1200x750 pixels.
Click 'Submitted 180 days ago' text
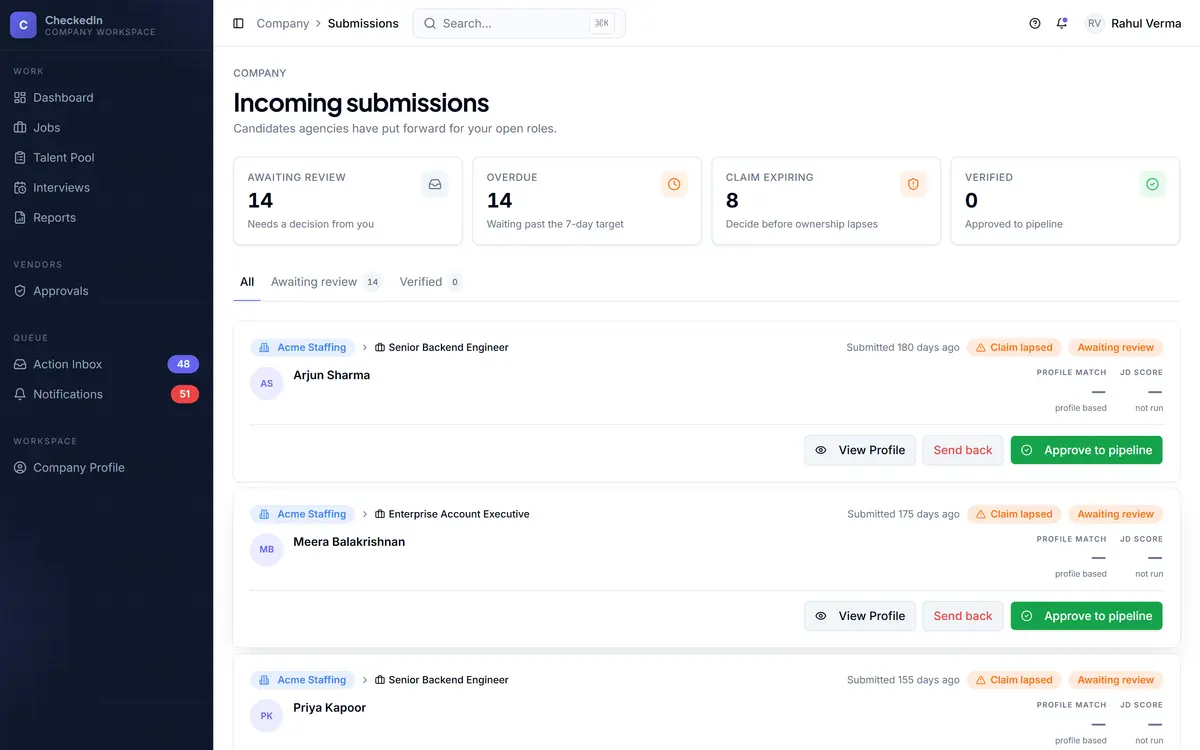tap(903, 347)
